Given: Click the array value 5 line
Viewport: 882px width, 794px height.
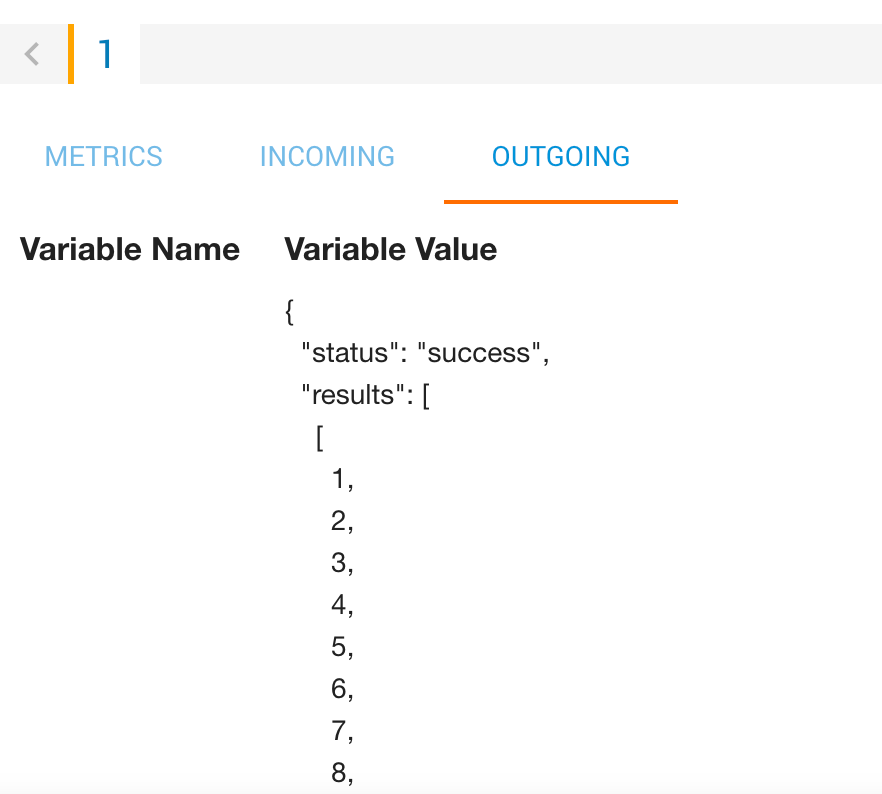Looking at the screenshot, I should point(342,647).
